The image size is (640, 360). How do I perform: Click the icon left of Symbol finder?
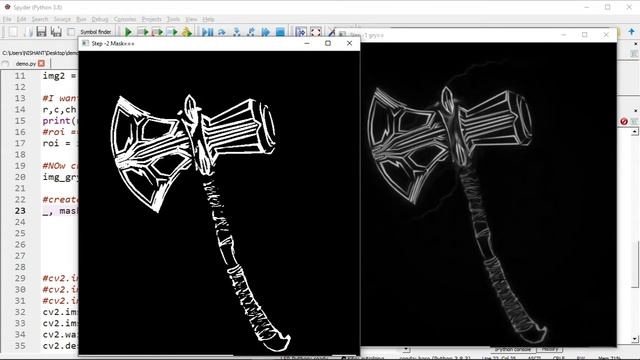(71, 31)
